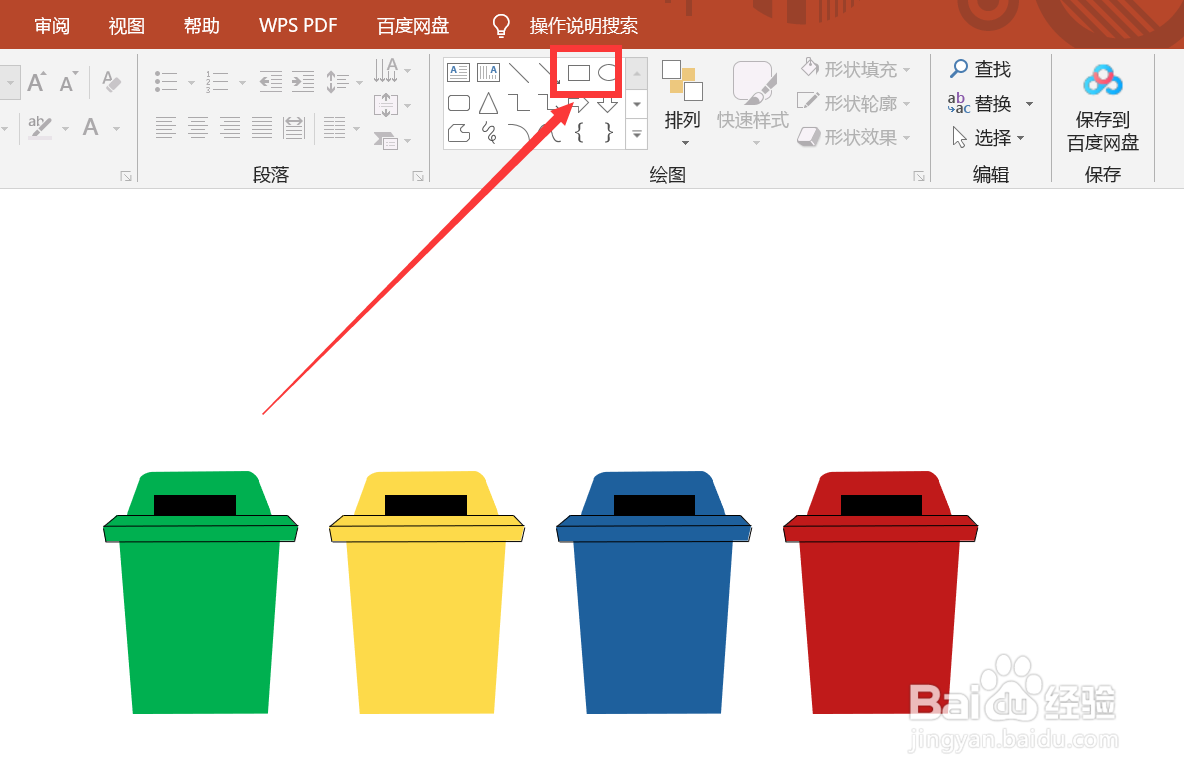
Task: Open the 选择 select dropdown
Action: pos(988,137)
